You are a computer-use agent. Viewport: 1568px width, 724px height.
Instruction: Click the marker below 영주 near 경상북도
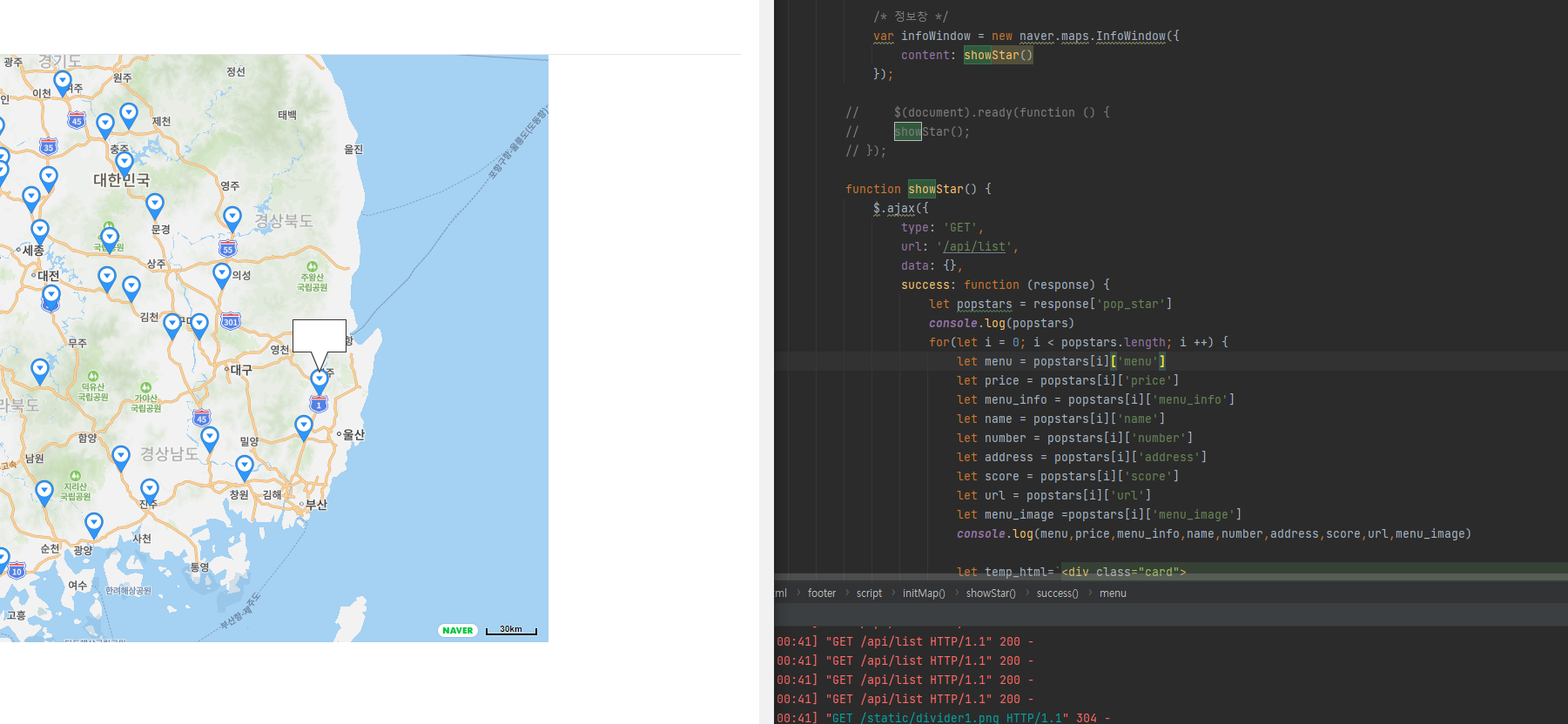click(x=232, y=218)
